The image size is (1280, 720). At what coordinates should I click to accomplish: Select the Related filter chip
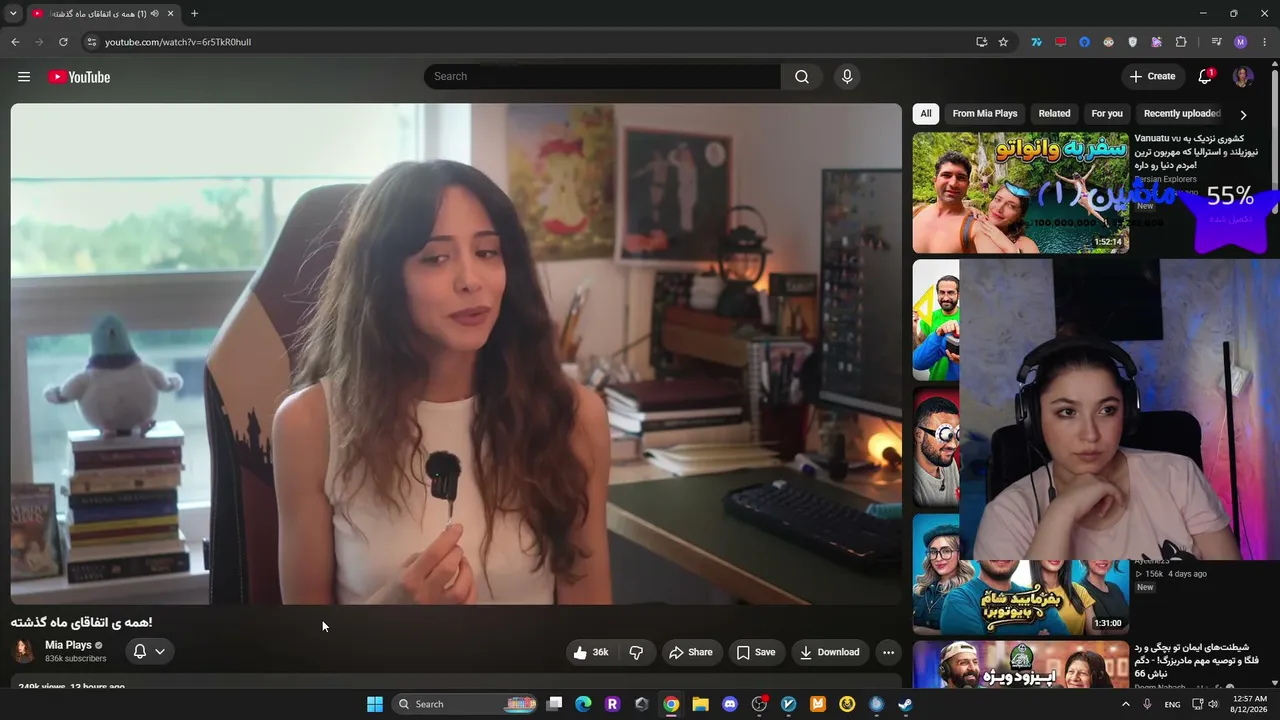(1054, 114)
